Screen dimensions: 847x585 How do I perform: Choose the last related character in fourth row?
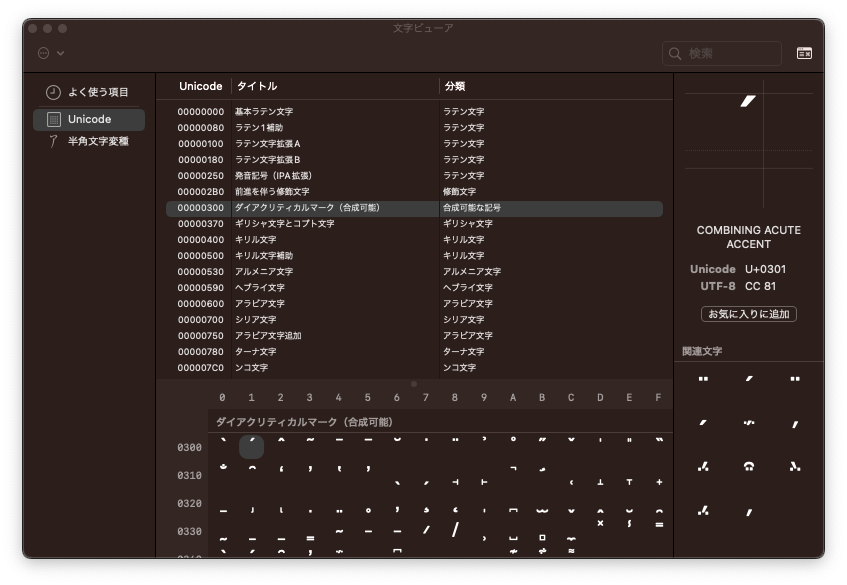pyautogui.click(x=749, y=512)
